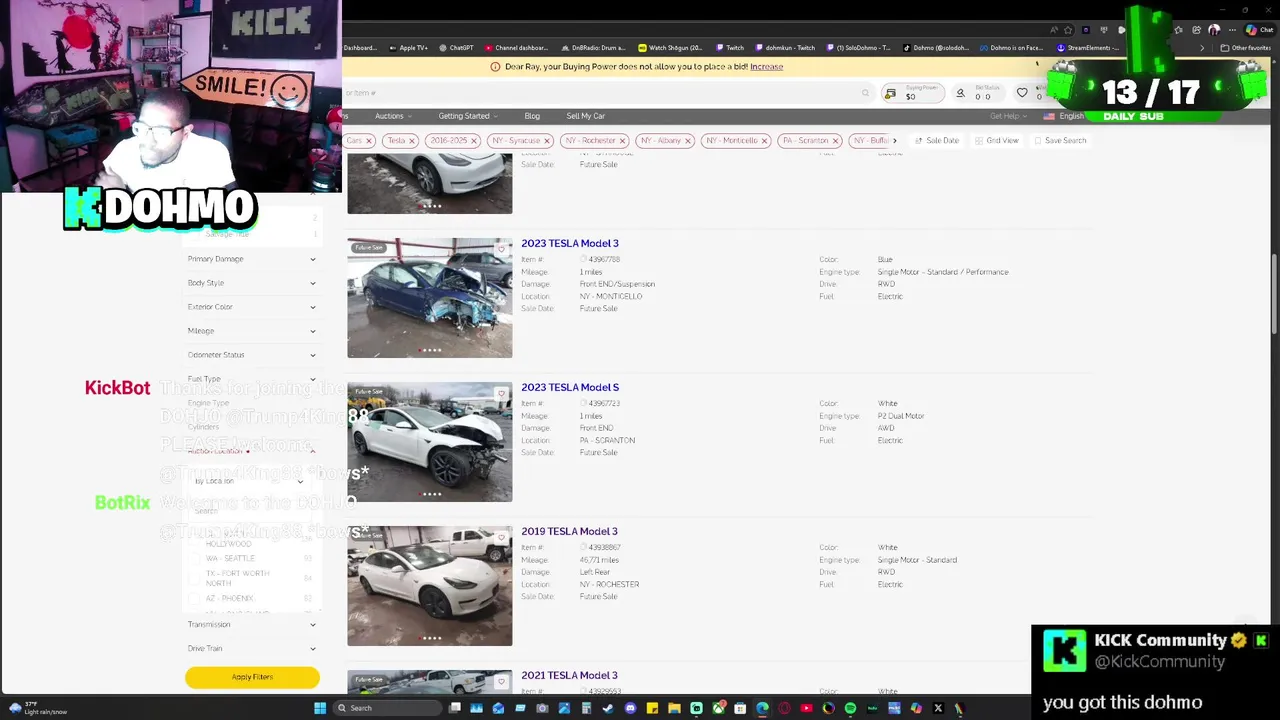Click the search magnifier icon in item search
Viewport: 1280px width, 720px height.
click(866, 93)
